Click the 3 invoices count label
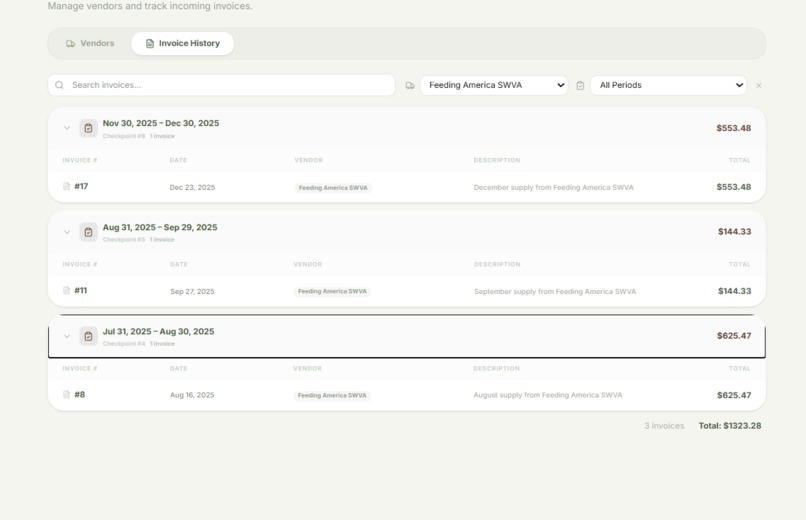This screenshot has height=520, width=806. coord(664,426)
